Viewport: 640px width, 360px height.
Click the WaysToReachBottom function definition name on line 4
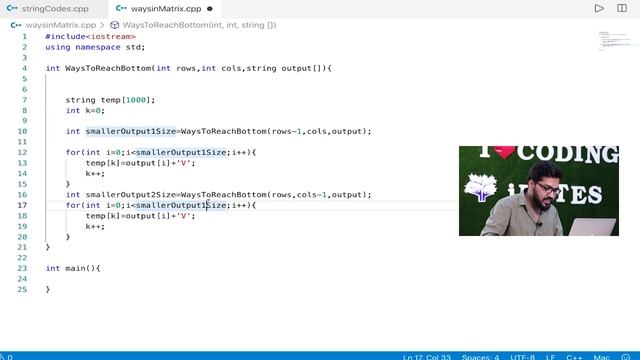tap(108, 68)
